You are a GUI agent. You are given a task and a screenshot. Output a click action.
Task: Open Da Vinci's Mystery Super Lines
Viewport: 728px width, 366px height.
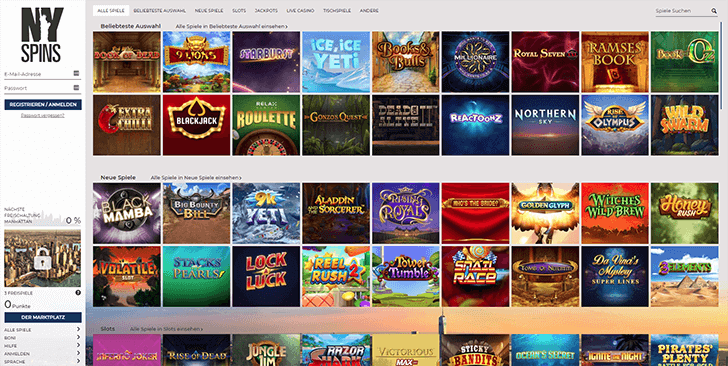tap(615, 276)
